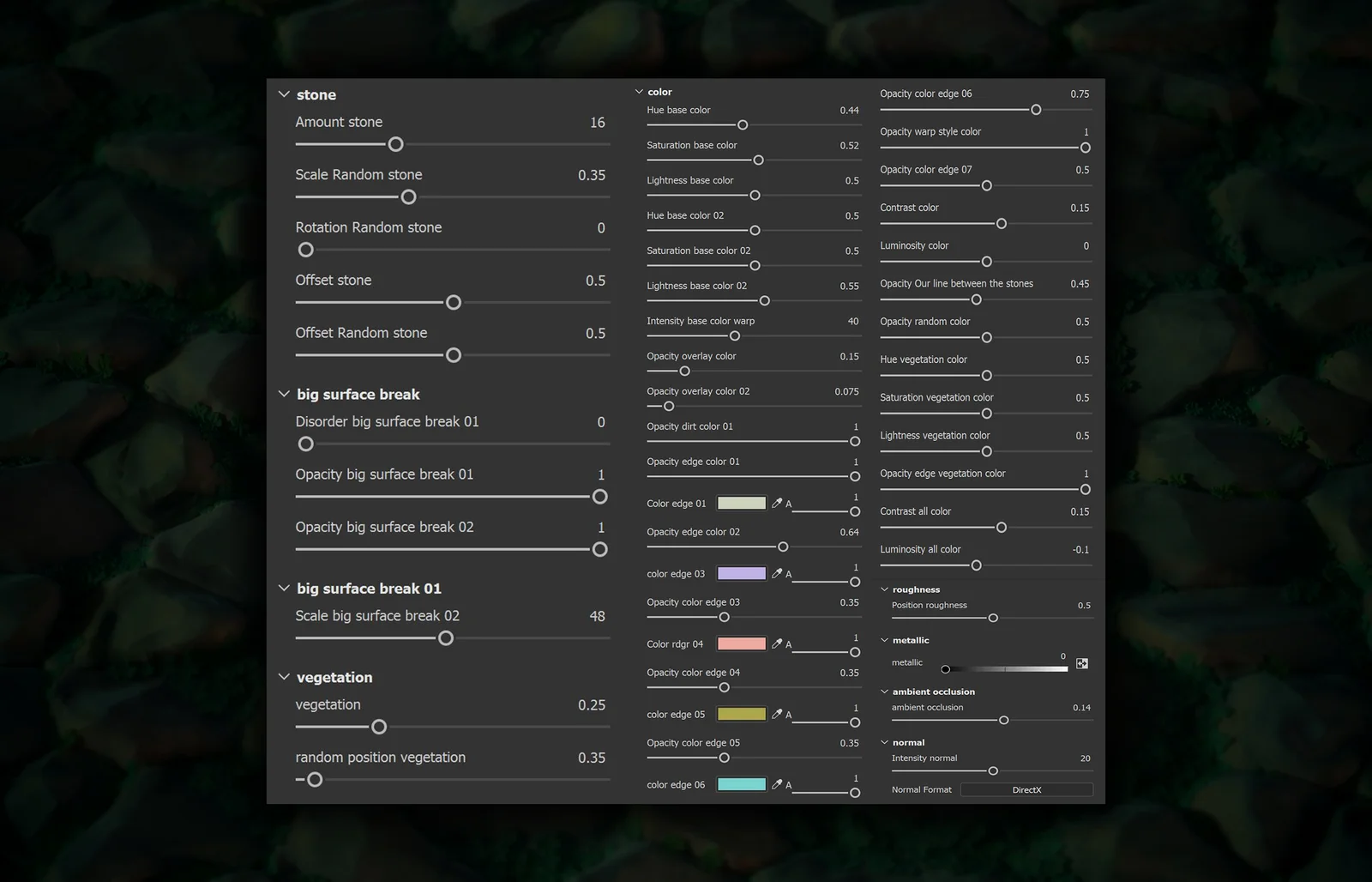Image resolution: width=1372 pixels, height=882 pixels.
Task: Open the pink Color rdgr 04 swatch
Action: [741, 644]
